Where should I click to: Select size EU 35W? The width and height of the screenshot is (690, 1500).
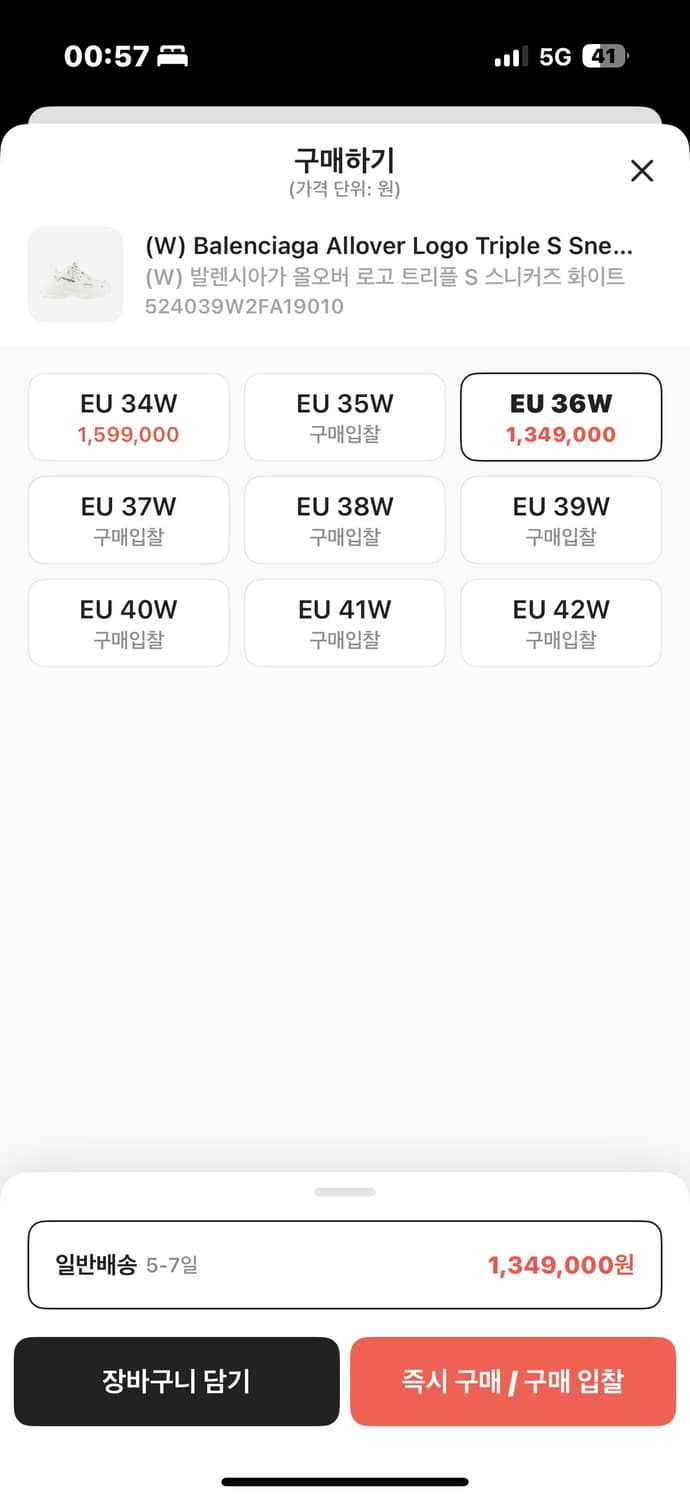[345, 417]
